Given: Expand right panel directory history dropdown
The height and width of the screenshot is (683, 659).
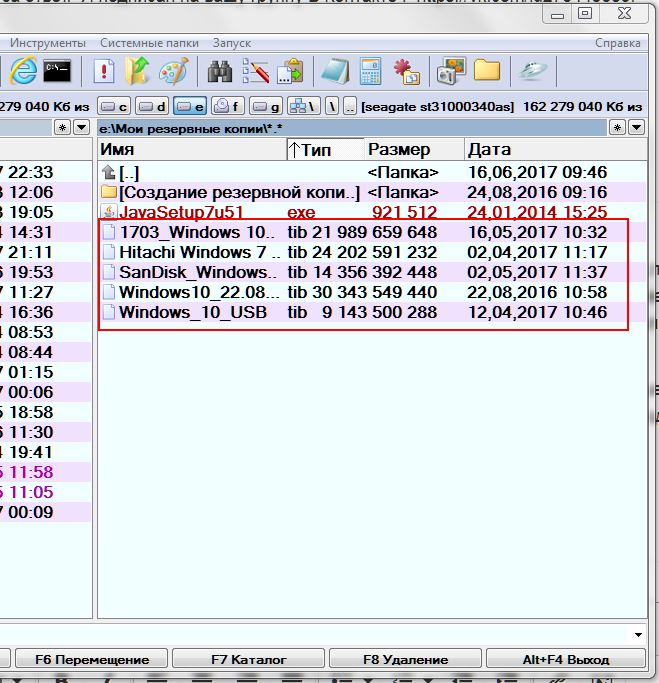Looking at the screenshot, I should tap(636, 127).
